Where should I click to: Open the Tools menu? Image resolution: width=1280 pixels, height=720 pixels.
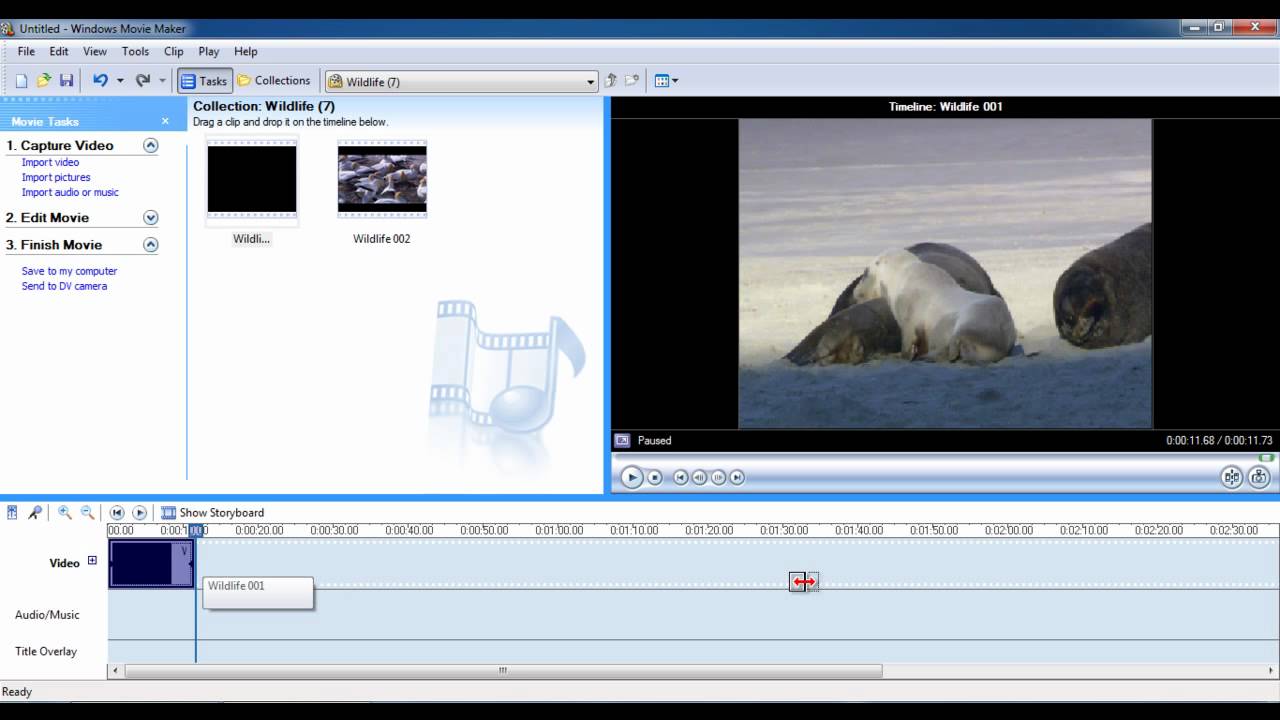click(135, 52)
